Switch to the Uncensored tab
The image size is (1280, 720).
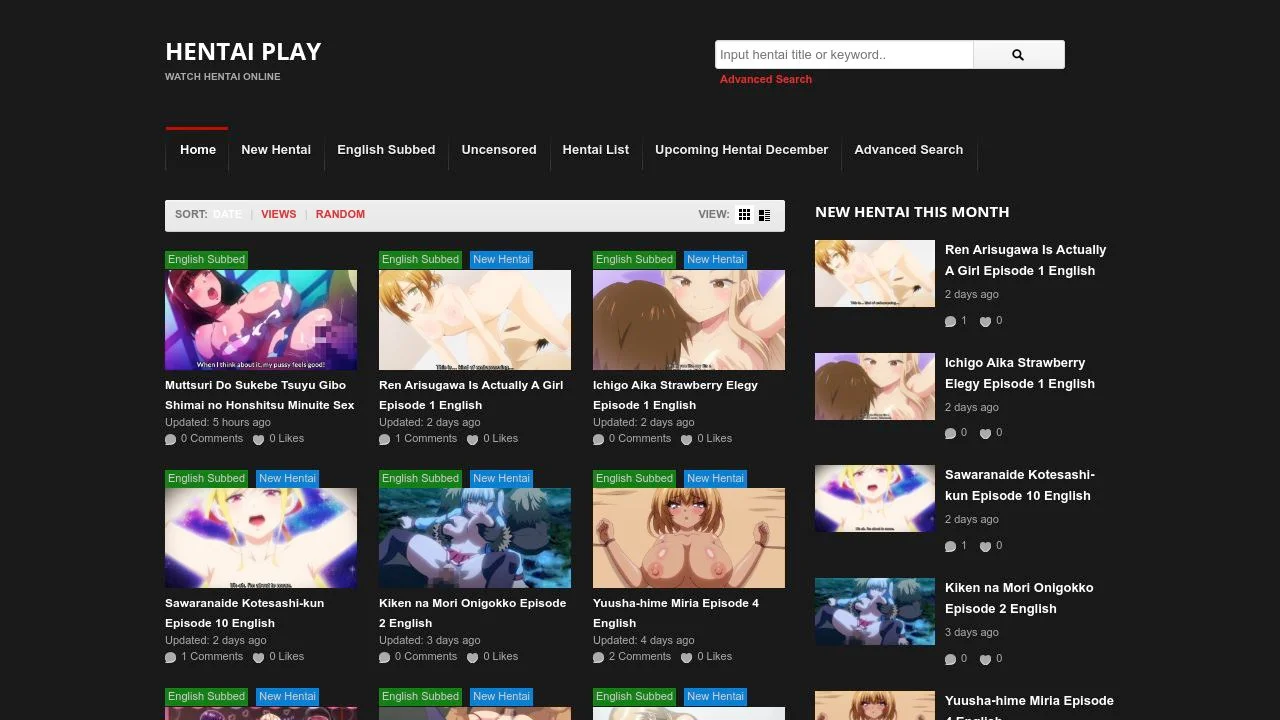tap(499, 149)
